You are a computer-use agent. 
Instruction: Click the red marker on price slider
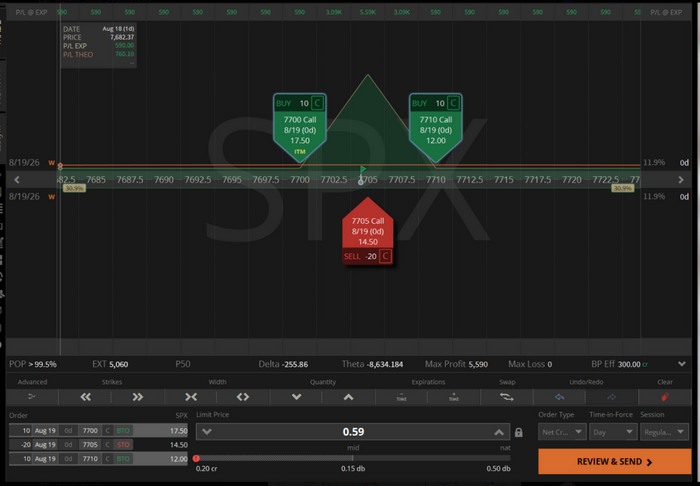[196, 458]
